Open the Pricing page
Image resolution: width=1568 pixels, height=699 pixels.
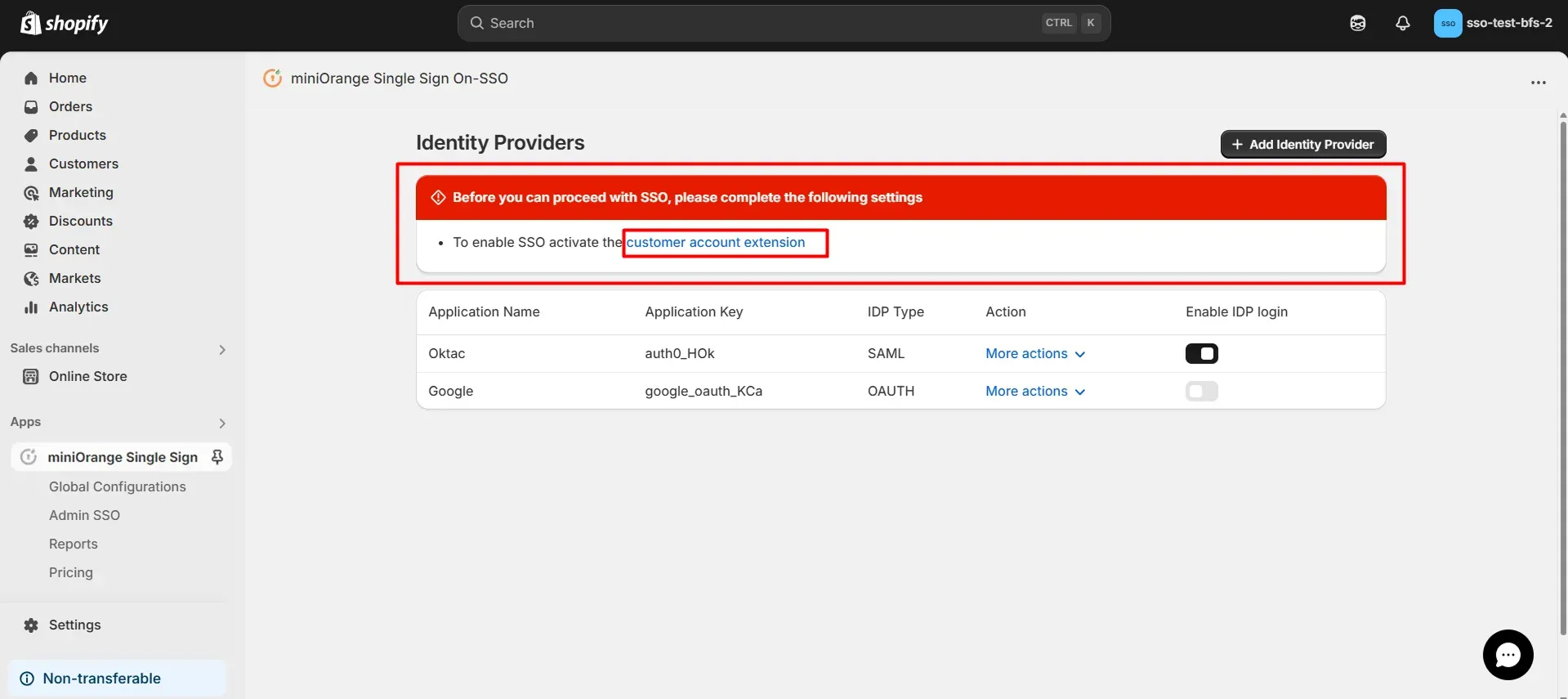71,572
